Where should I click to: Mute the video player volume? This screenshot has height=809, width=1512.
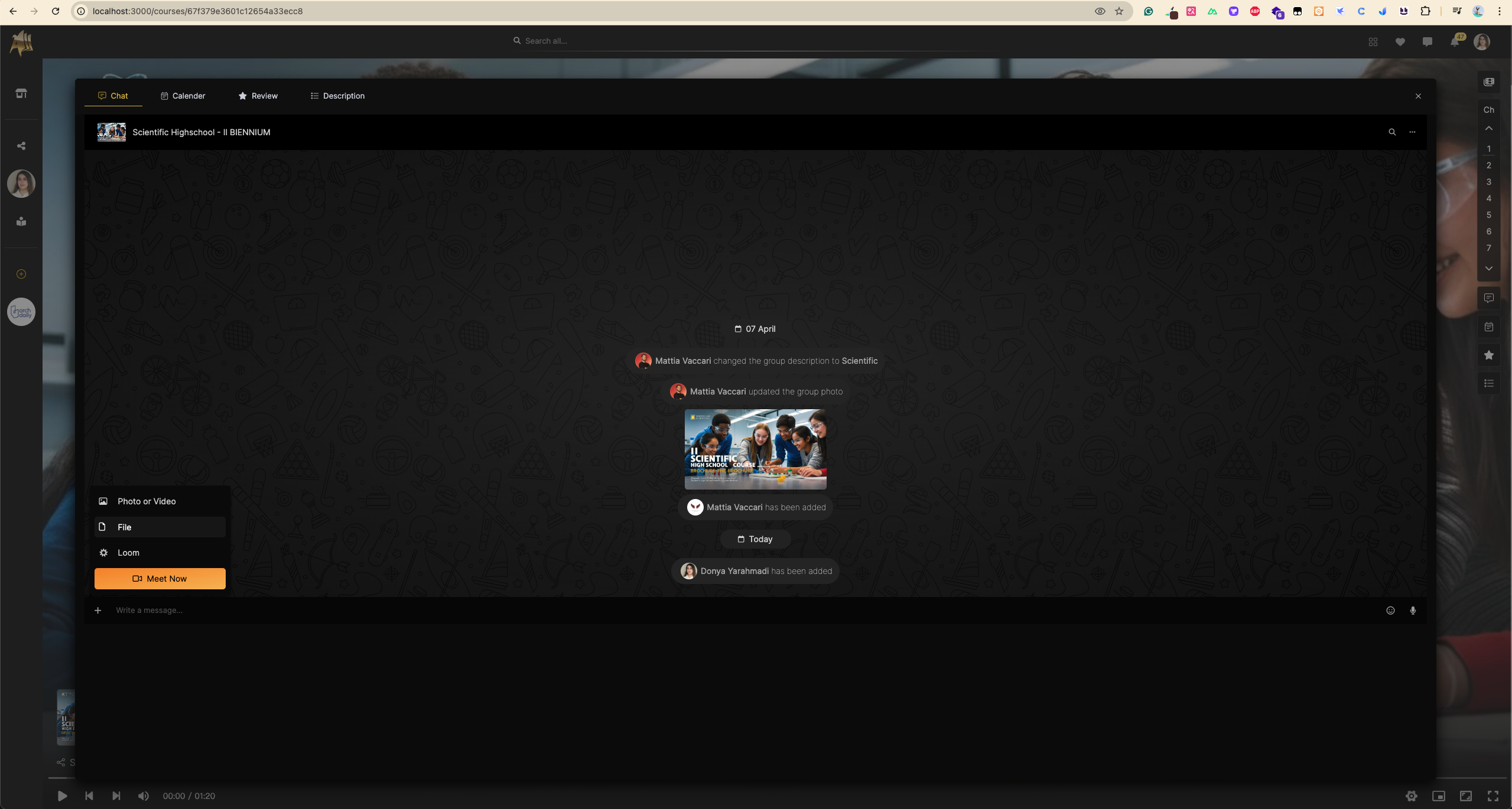coord(143,796)
